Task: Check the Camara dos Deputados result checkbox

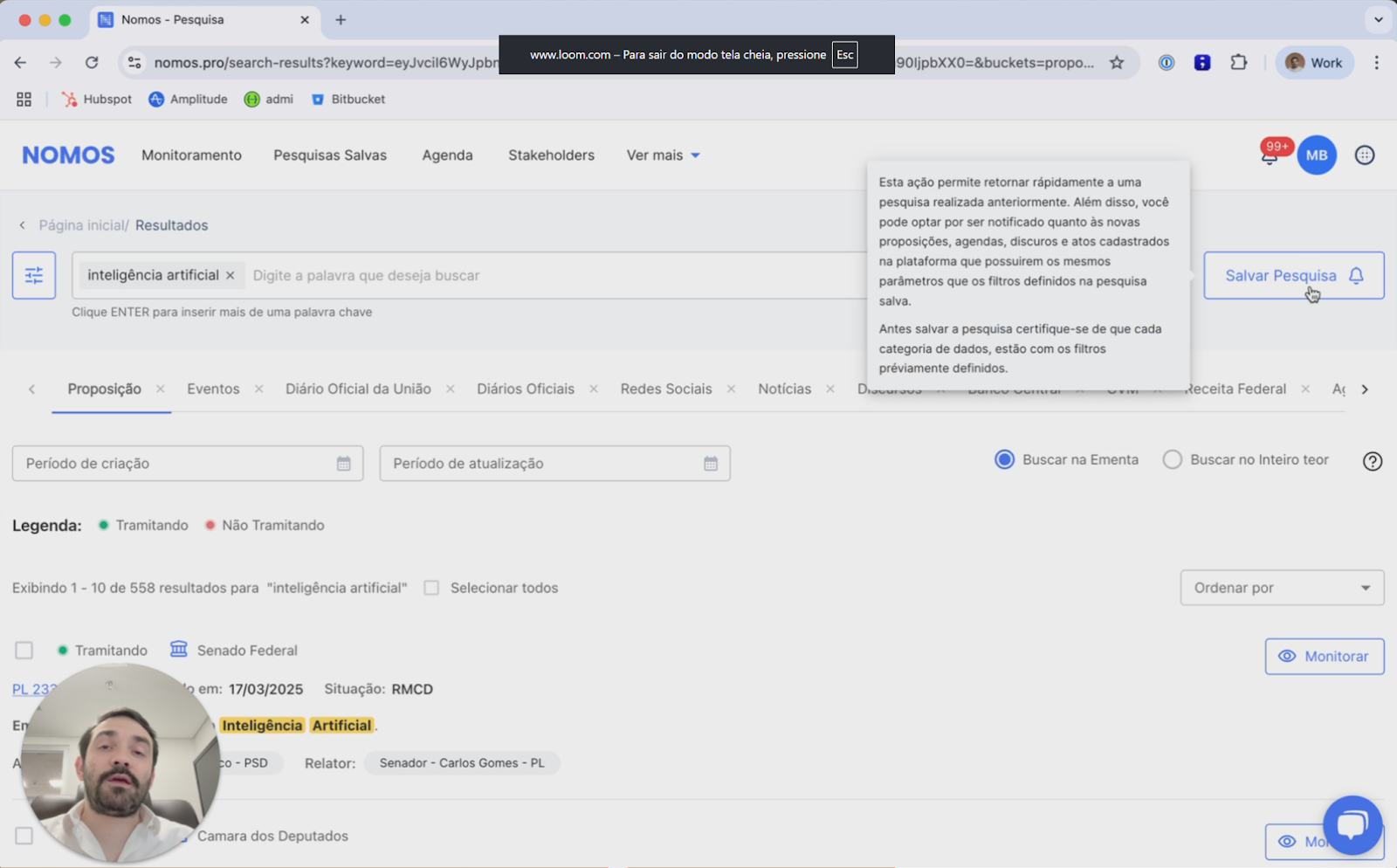Action: pos(24,836)
